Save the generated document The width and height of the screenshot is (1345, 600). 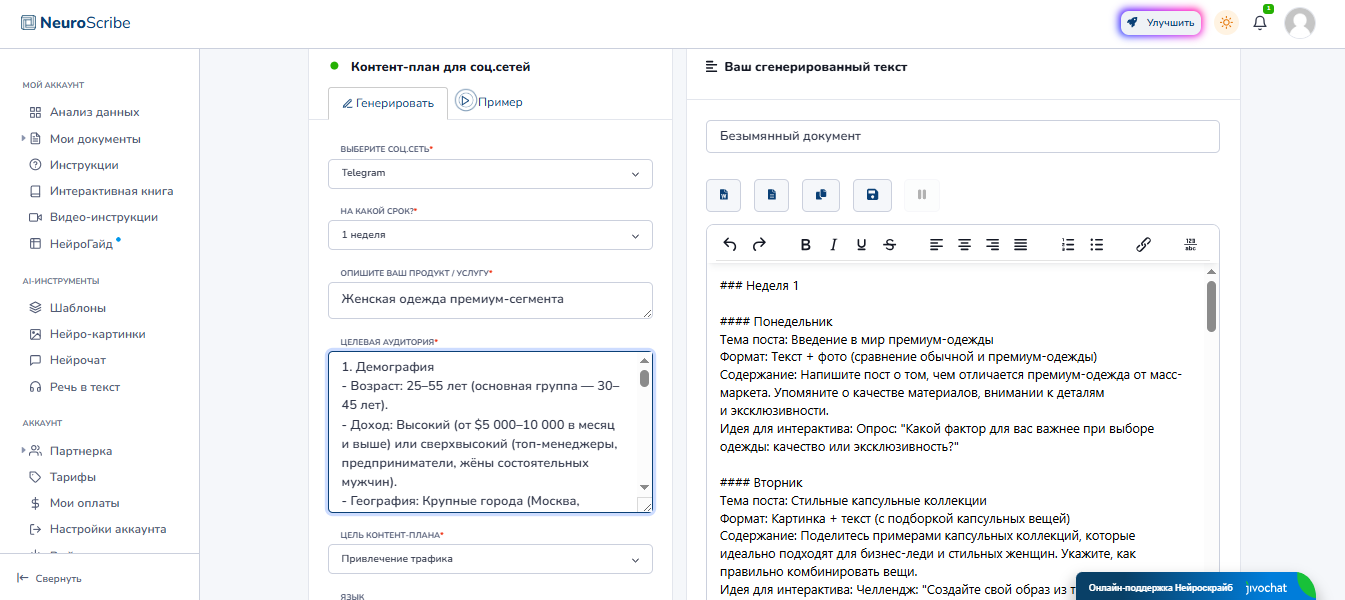[x=872, y=195]
